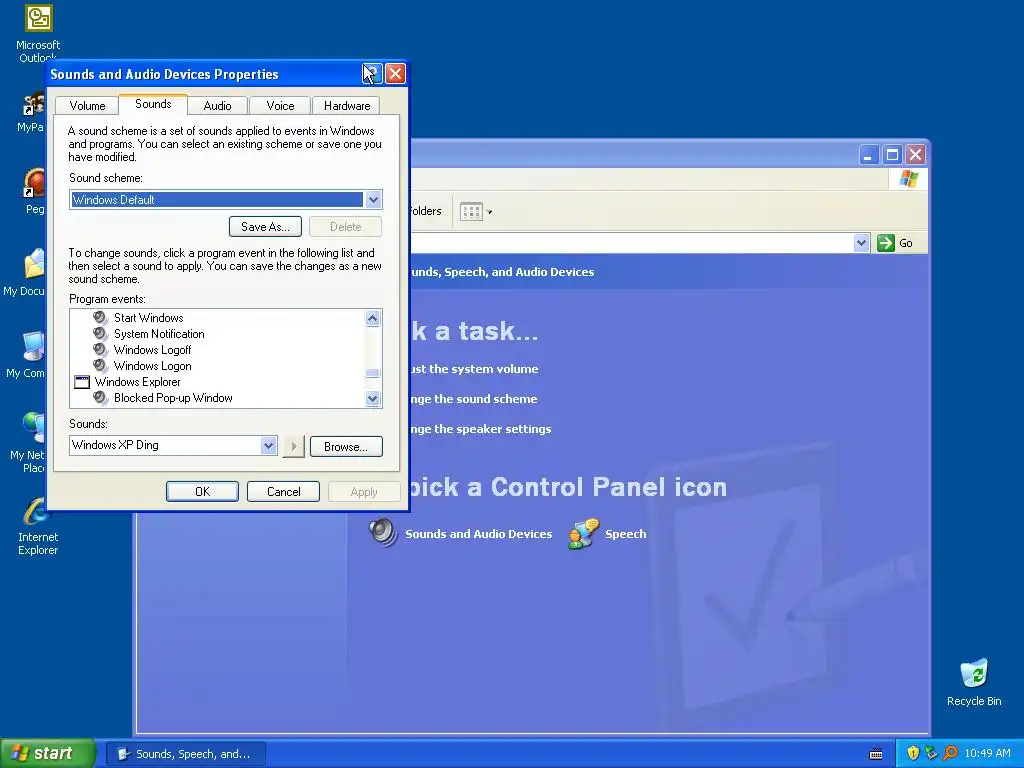Click the speaker icon beside Windows Logoff
Image resolution: width=1024 pixels, height=768 pixels.
[x=100, y=349]
